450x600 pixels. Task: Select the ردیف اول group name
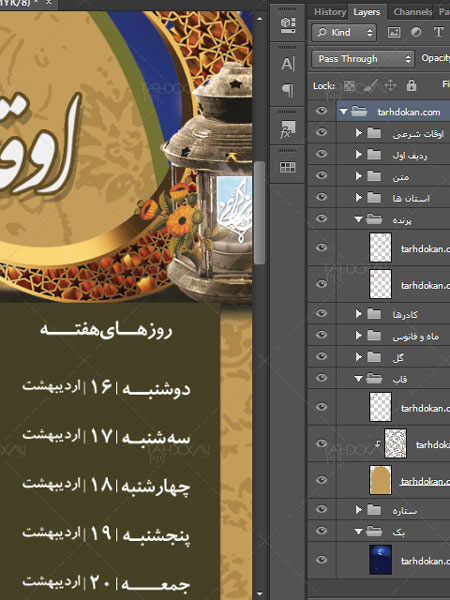click(x=410, y=155)
